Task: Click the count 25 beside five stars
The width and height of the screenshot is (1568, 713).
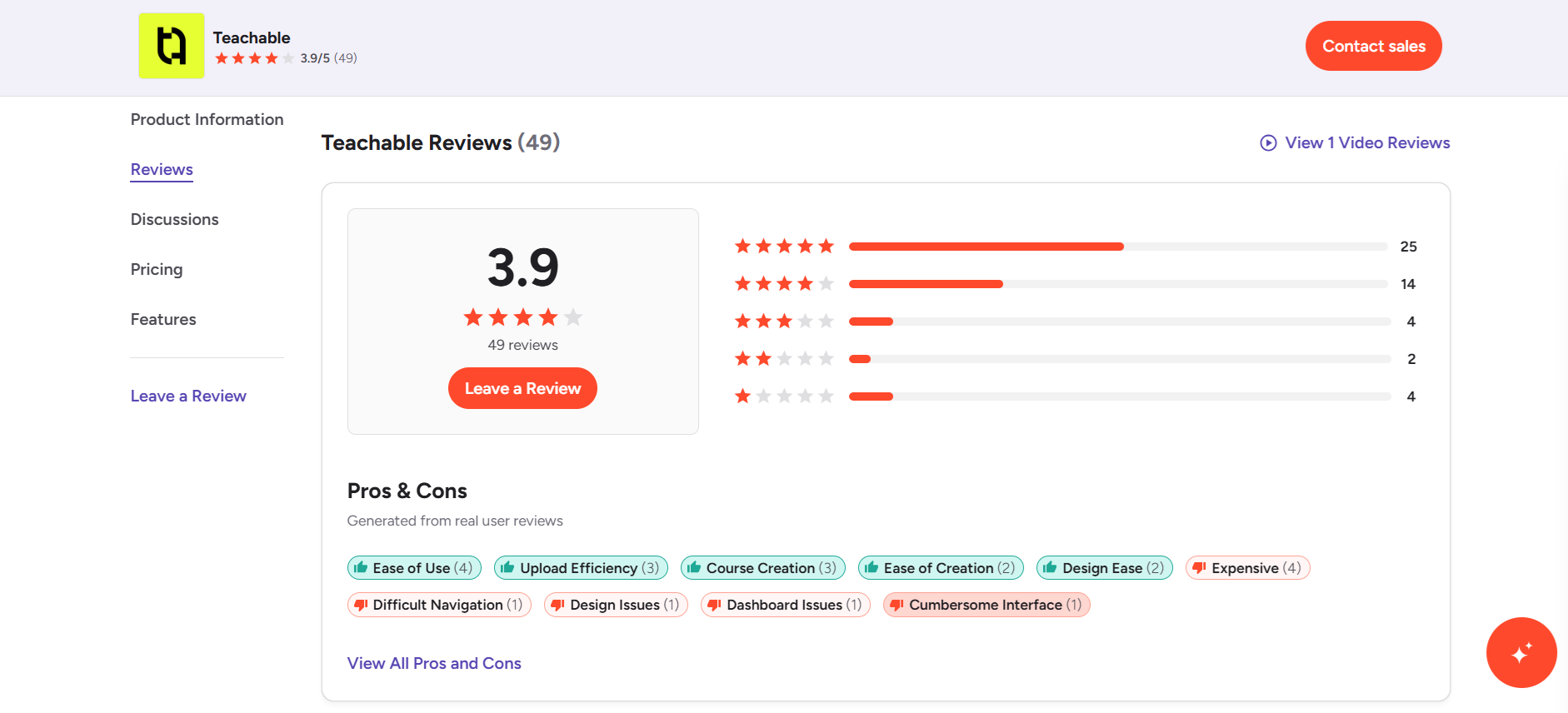Action: [1409, 247]
